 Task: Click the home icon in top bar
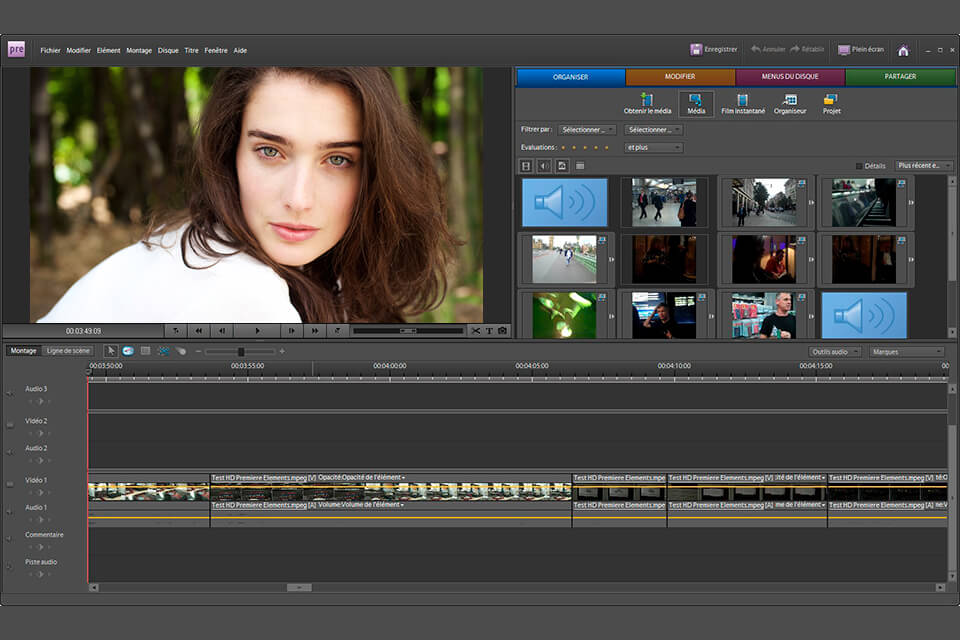903,50
